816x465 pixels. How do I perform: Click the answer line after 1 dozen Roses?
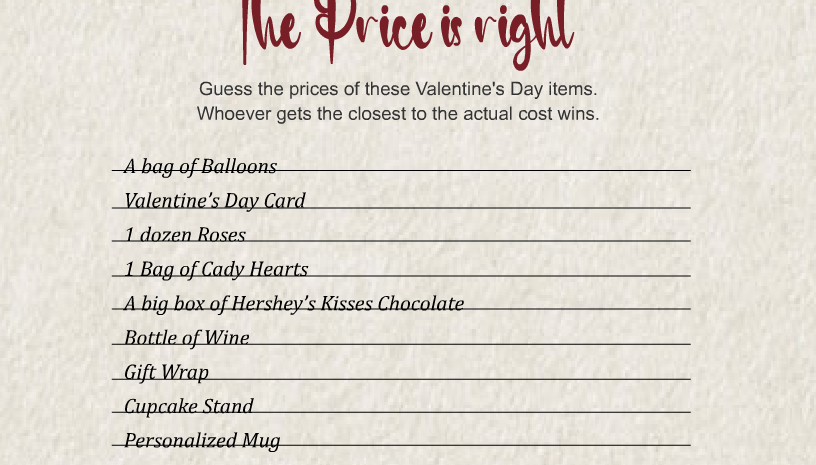[468, 241]
